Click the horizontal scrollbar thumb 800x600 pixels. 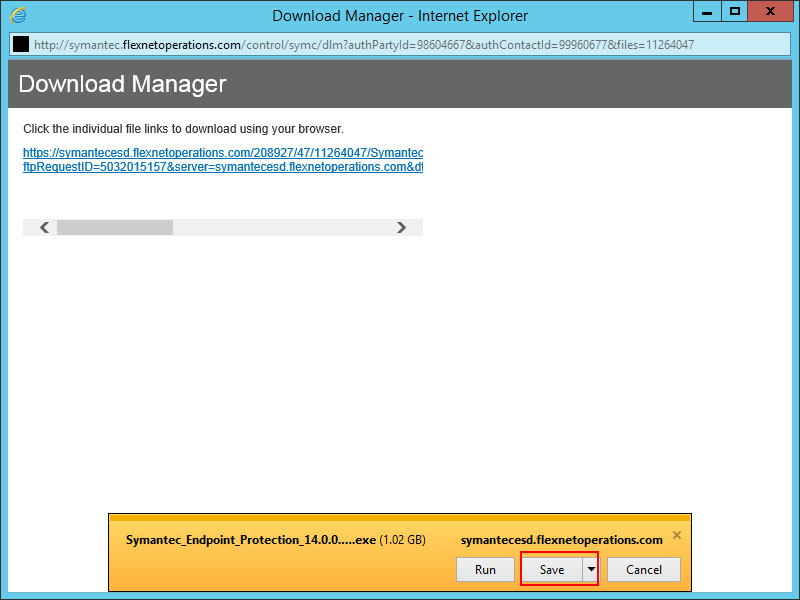115,227
